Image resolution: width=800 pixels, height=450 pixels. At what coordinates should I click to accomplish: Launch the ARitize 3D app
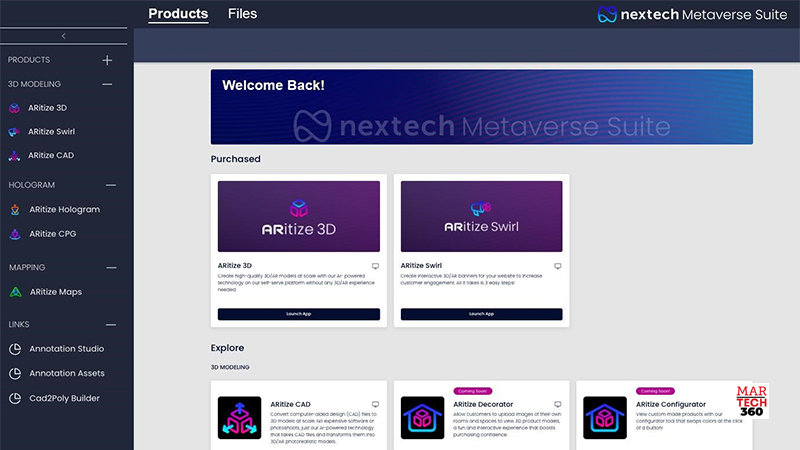pos(299,314)
